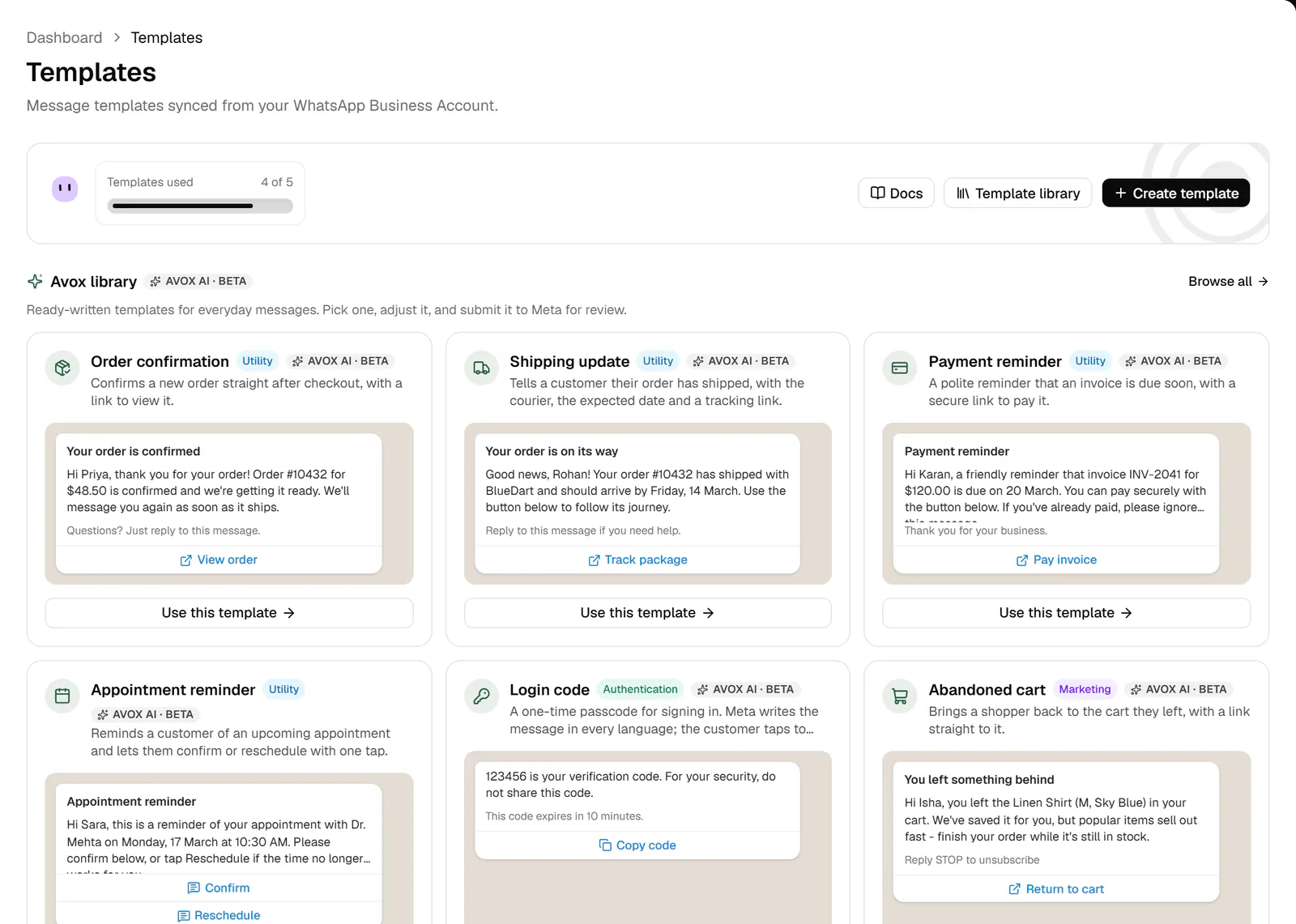Click the Templates breadcrumb item
Viewport: 1296px width, 924px height.
coord(167,37)
